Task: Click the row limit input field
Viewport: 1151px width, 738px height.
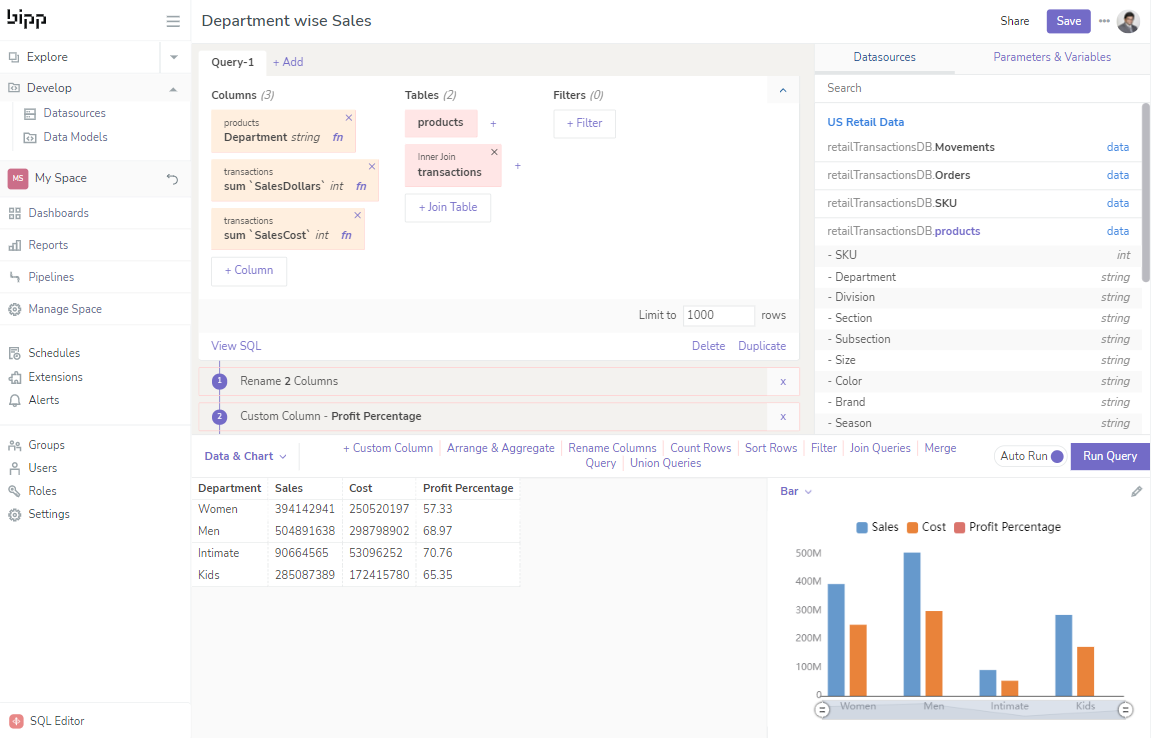Action: (x=718, y=315)
